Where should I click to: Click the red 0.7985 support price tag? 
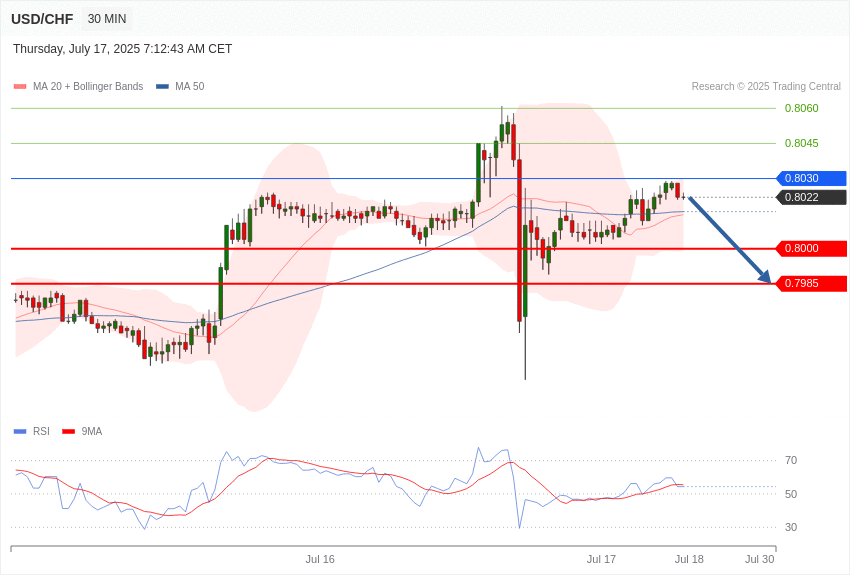[812, 283]
